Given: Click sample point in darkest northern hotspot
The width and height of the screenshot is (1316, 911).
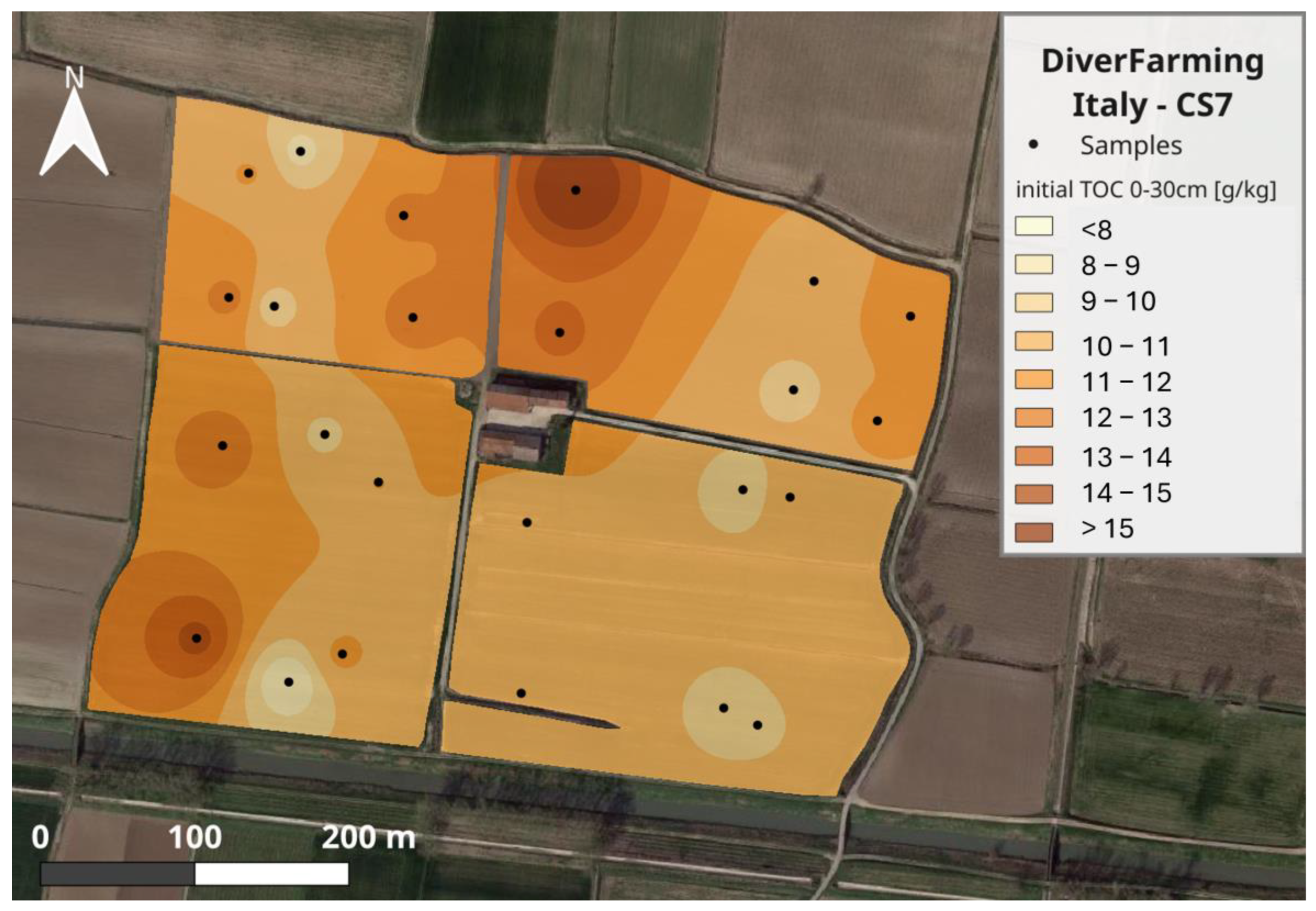Looking at the screenshot, I should [576, 190].
